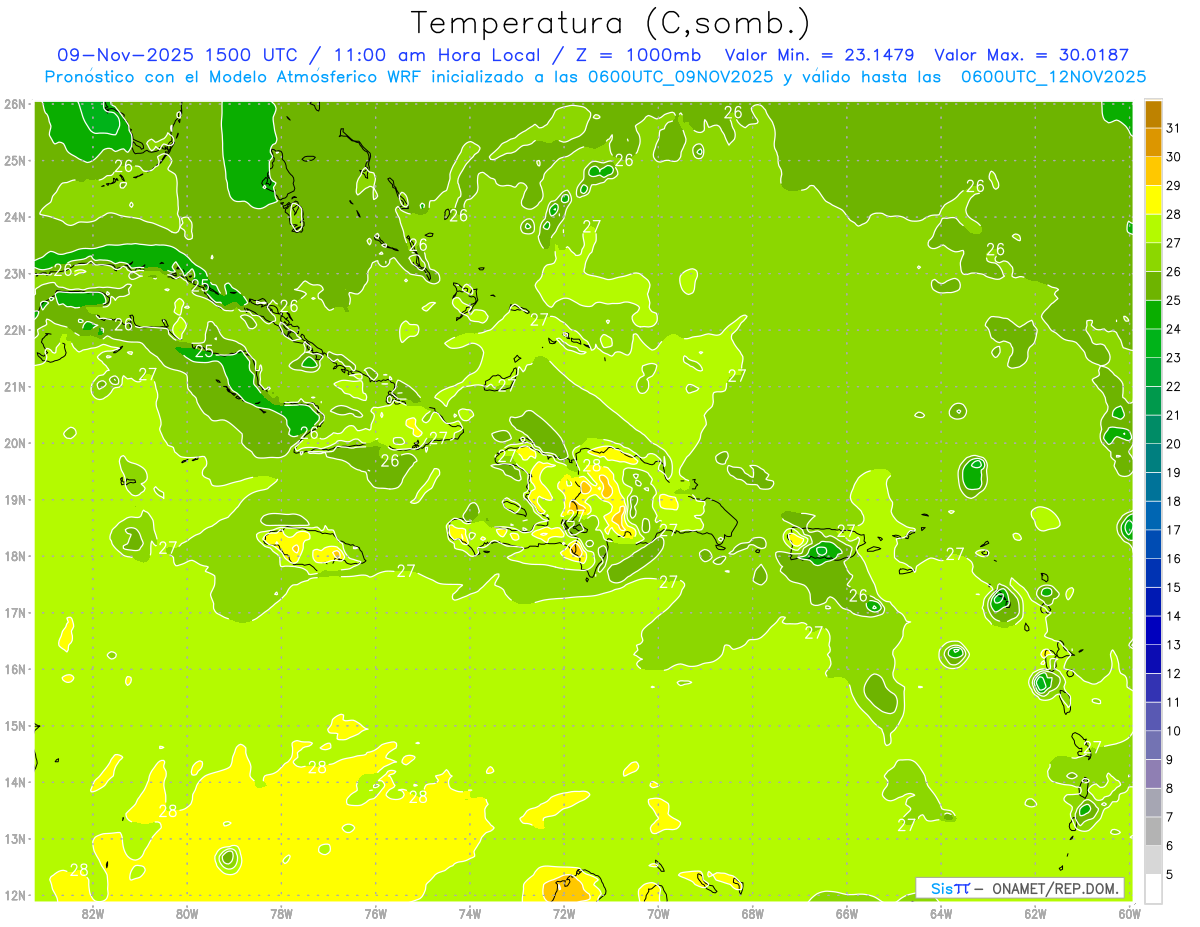
Task: Pick the blue swatch between 16 and 17
Action: [x=1153, y=544]
